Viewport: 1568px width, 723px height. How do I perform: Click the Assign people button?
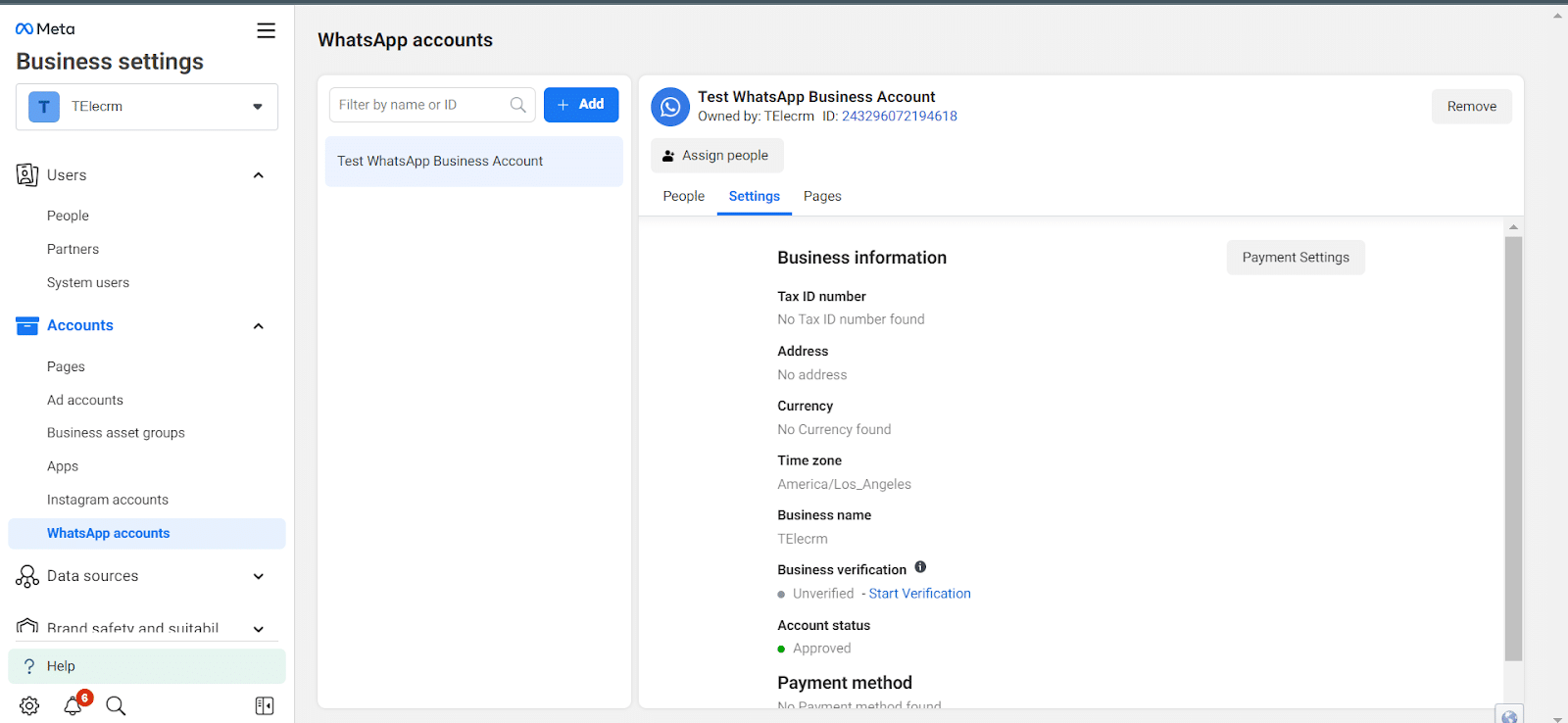coord(717,156)
